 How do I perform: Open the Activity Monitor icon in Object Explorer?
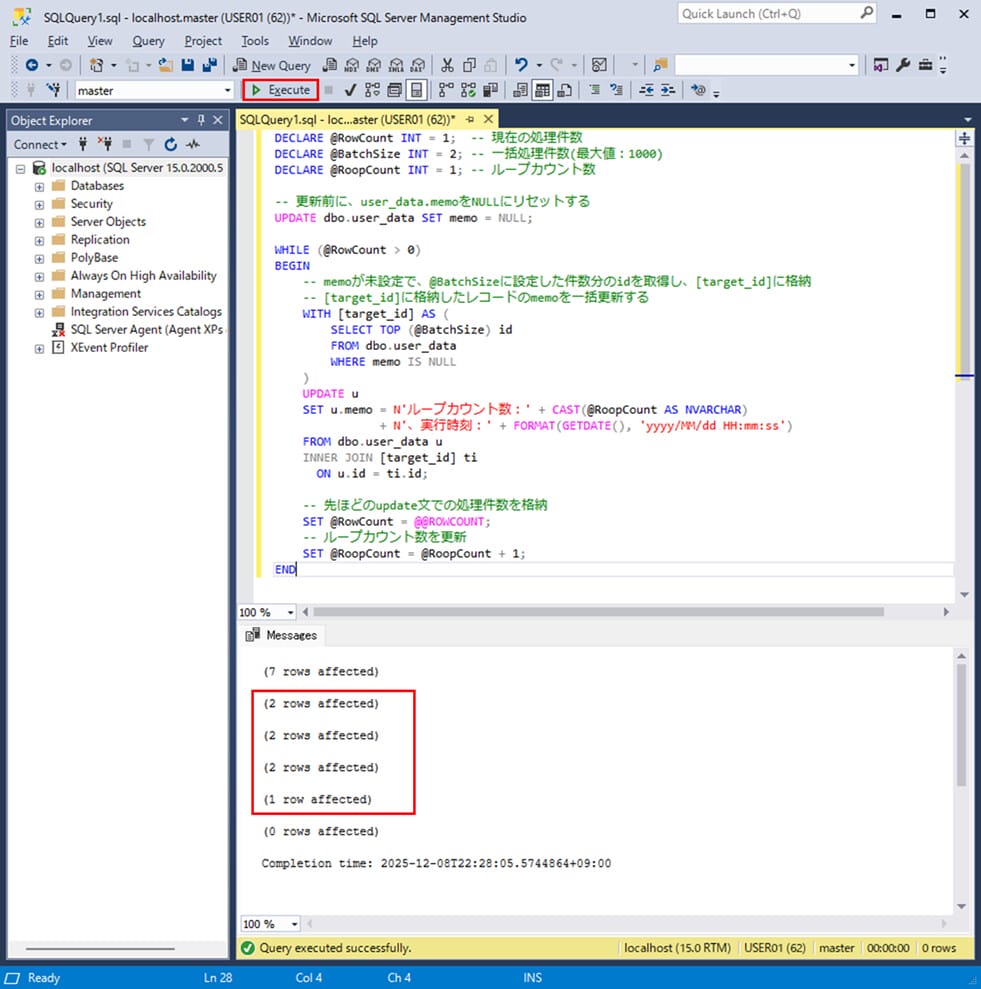(x=192, y=144)
